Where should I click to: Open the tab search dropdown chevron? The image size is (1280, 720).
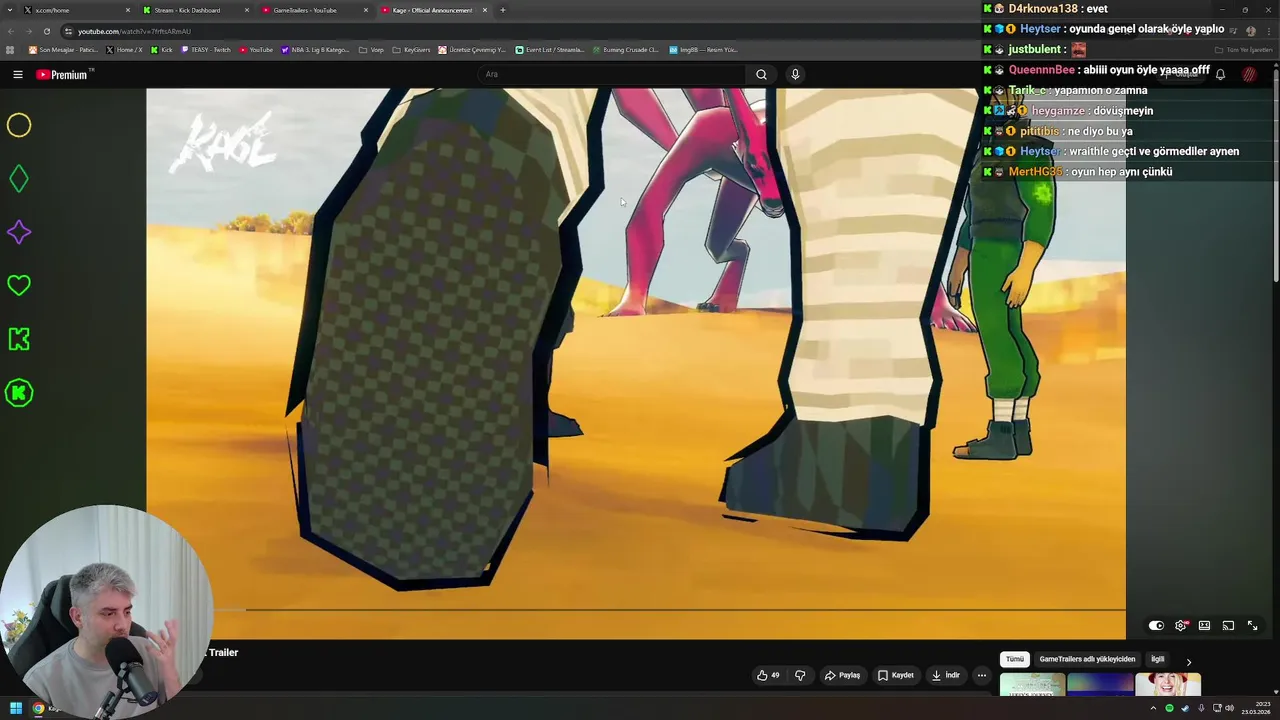click(9, 10)
